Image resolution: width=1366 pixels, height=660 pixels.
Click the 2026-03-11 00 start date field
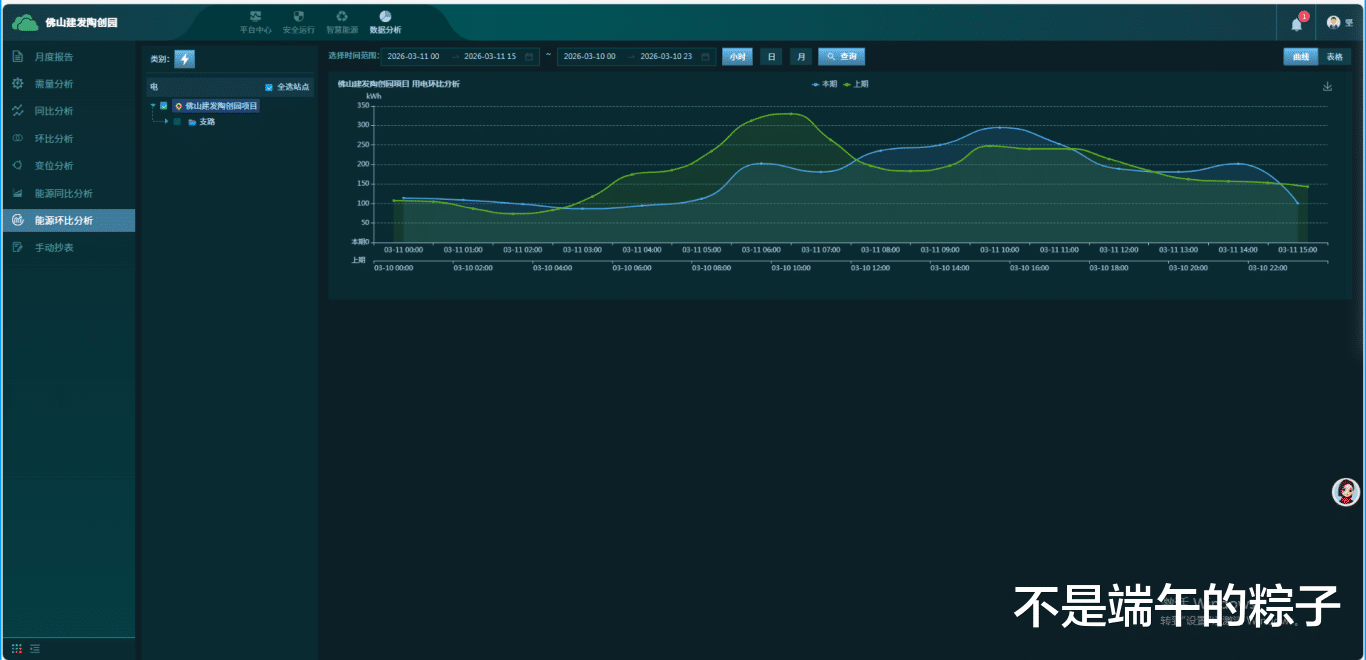tap(414, 57)
